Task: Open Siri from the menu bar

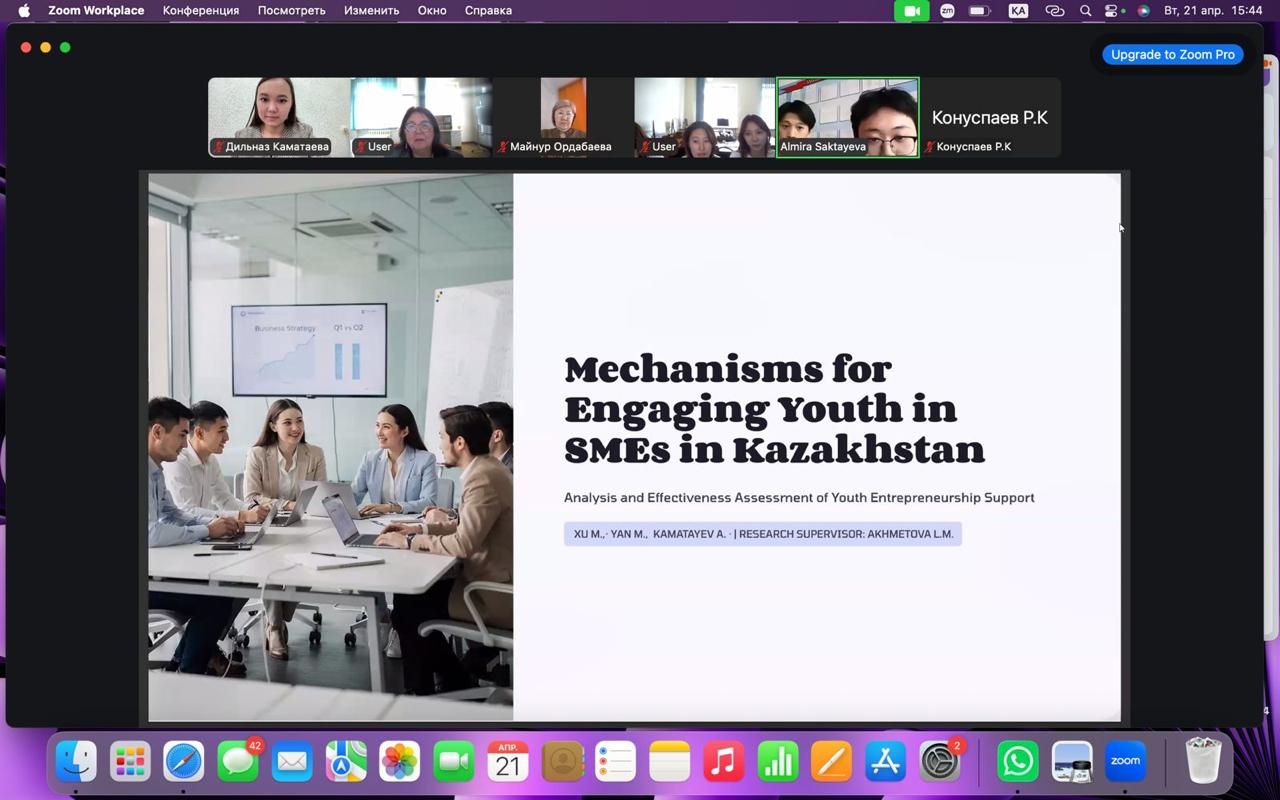Action: click(1143, 11)
